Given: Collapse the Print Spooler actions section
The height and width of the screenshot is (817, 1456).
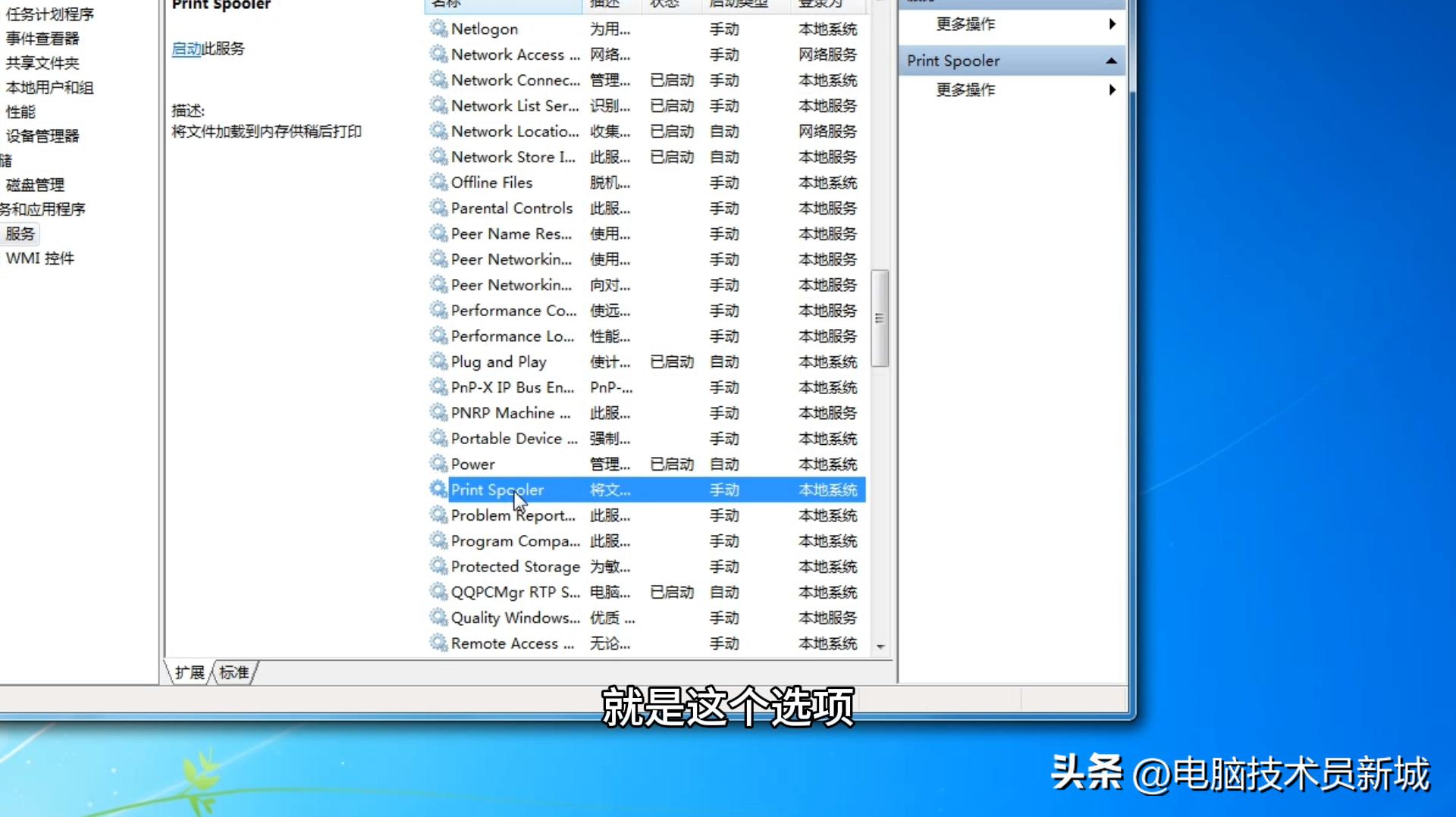Looking at the screenshot, I should click(x=1111, y=61).
